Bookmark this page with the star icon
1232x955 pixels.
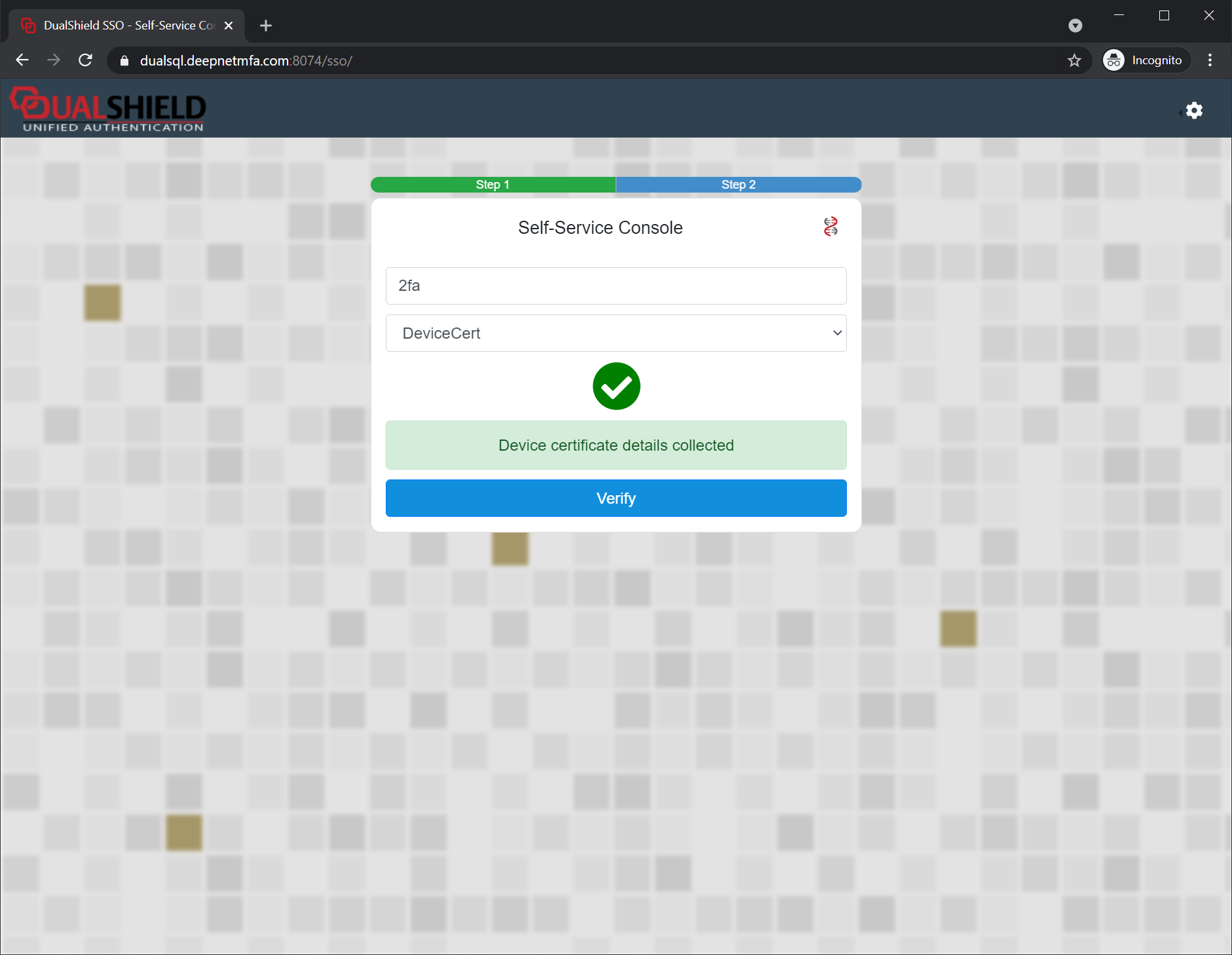click(1074, 61)
